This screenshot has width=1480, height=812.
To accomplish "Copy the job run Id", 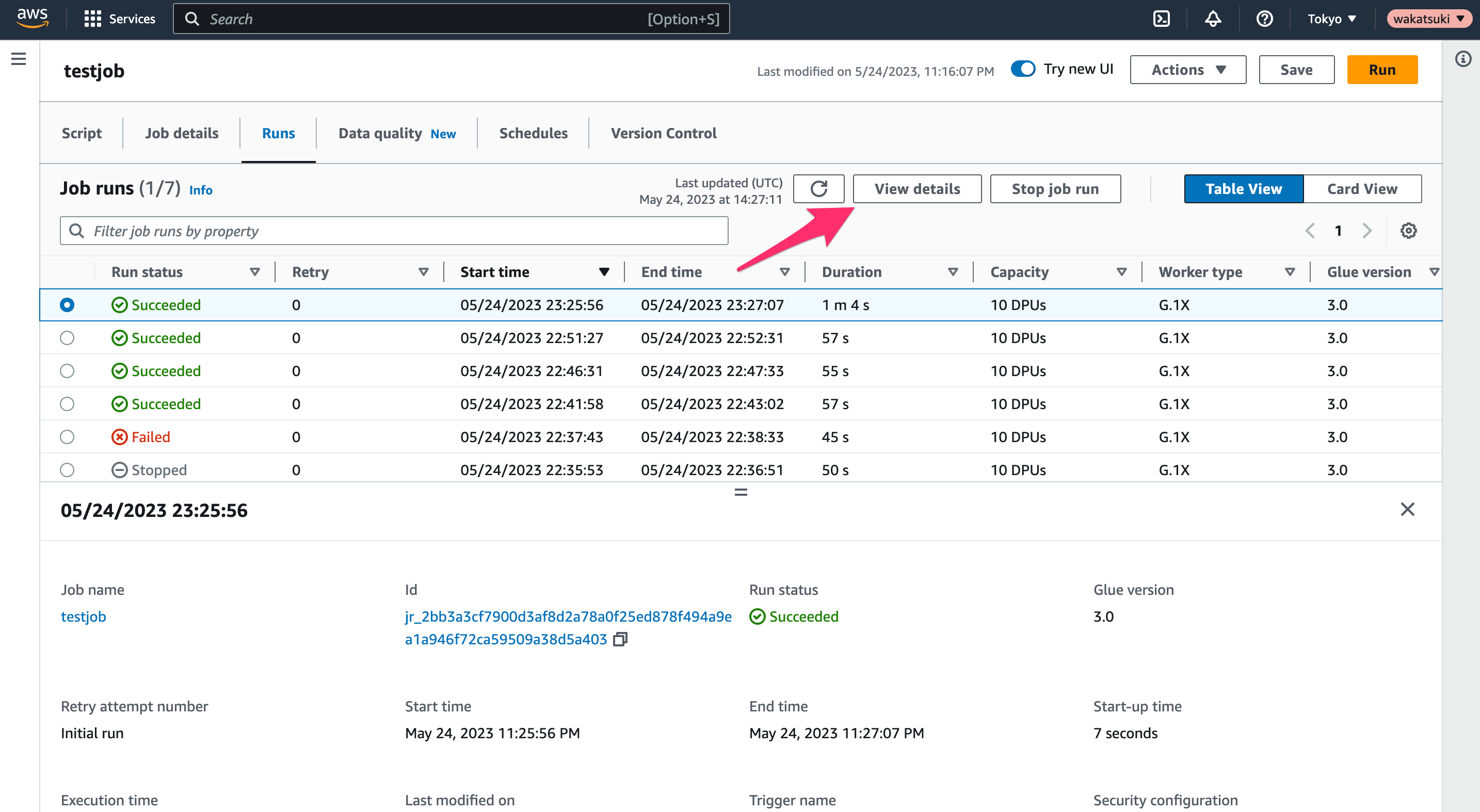I will pos(620,639).
